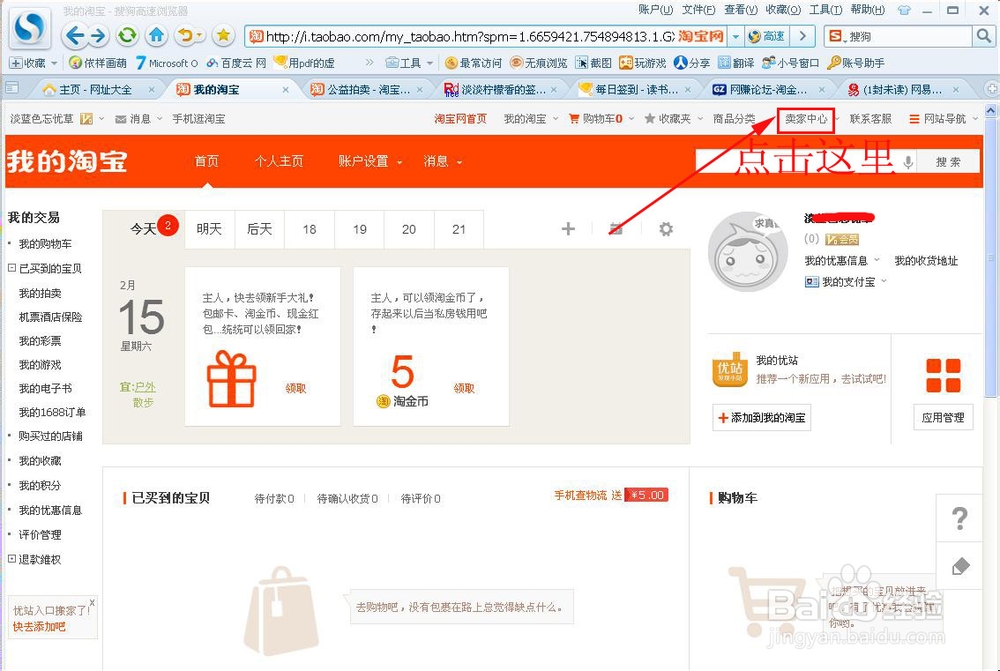Open 小号窗口 toolbar item
1000x671 pixels.
[x=791, y=63]
